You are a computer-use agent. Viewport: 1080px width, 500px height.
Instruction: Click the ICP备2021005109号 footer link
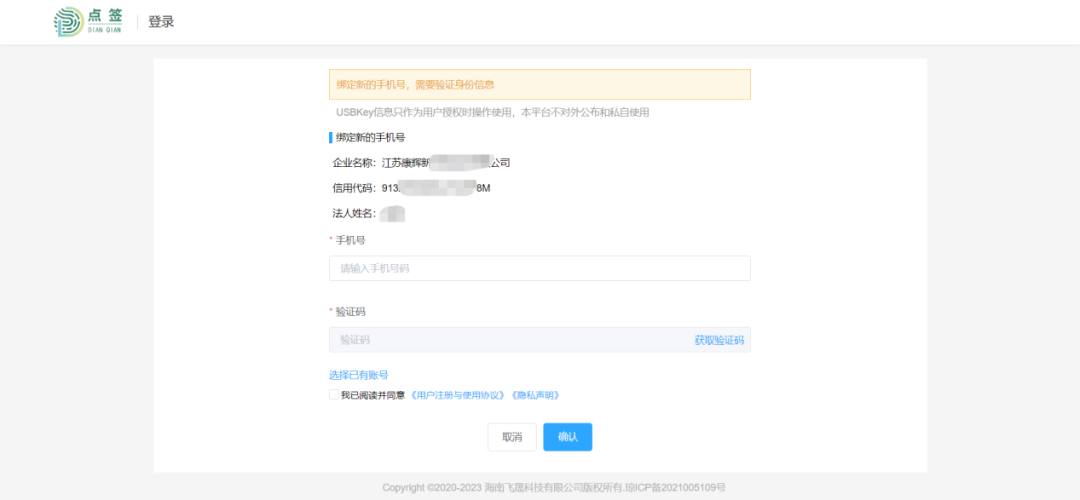[x=675, y=488]
